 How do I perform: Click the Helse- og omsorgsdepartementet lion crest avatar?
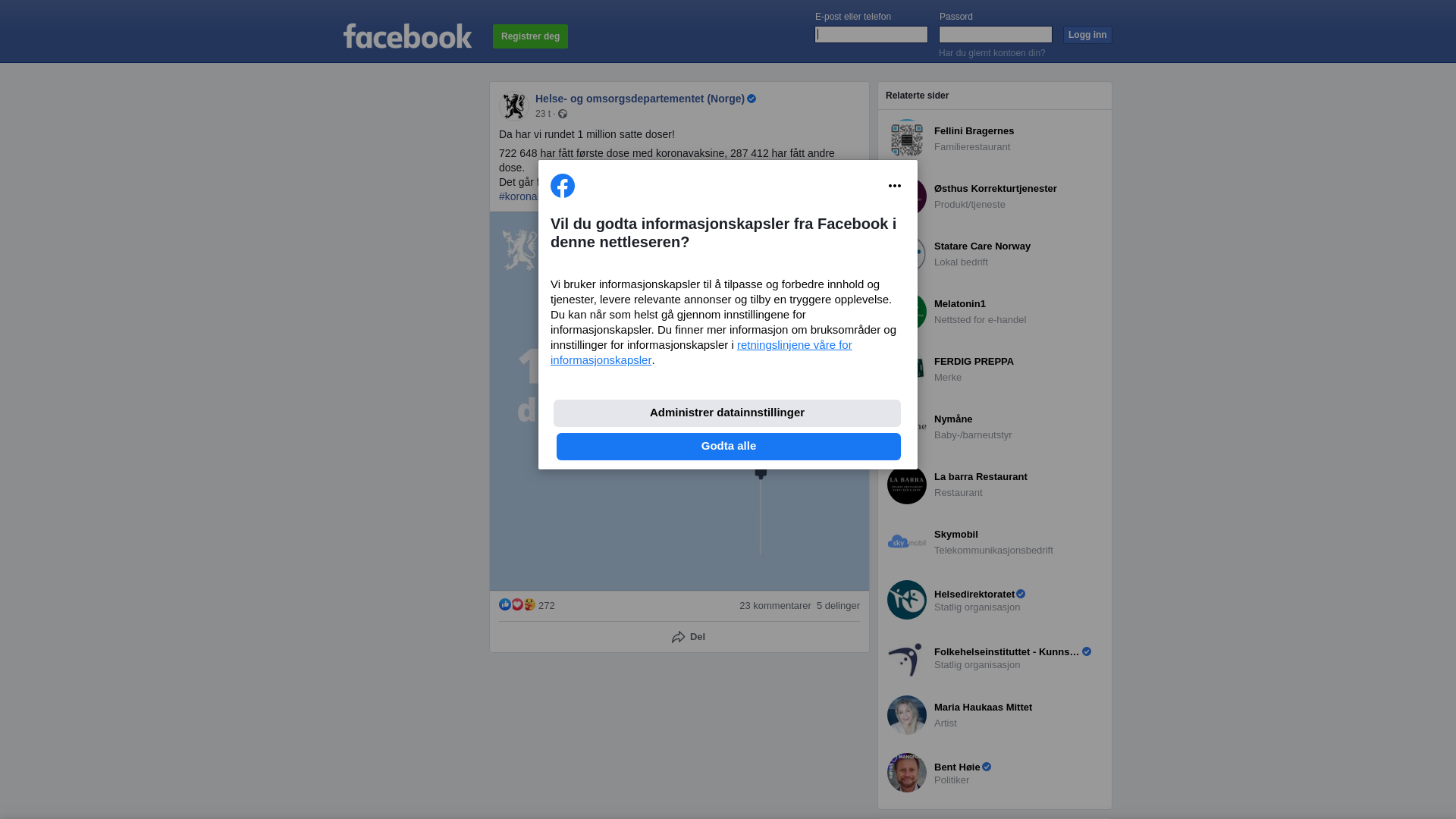[514, 106]
